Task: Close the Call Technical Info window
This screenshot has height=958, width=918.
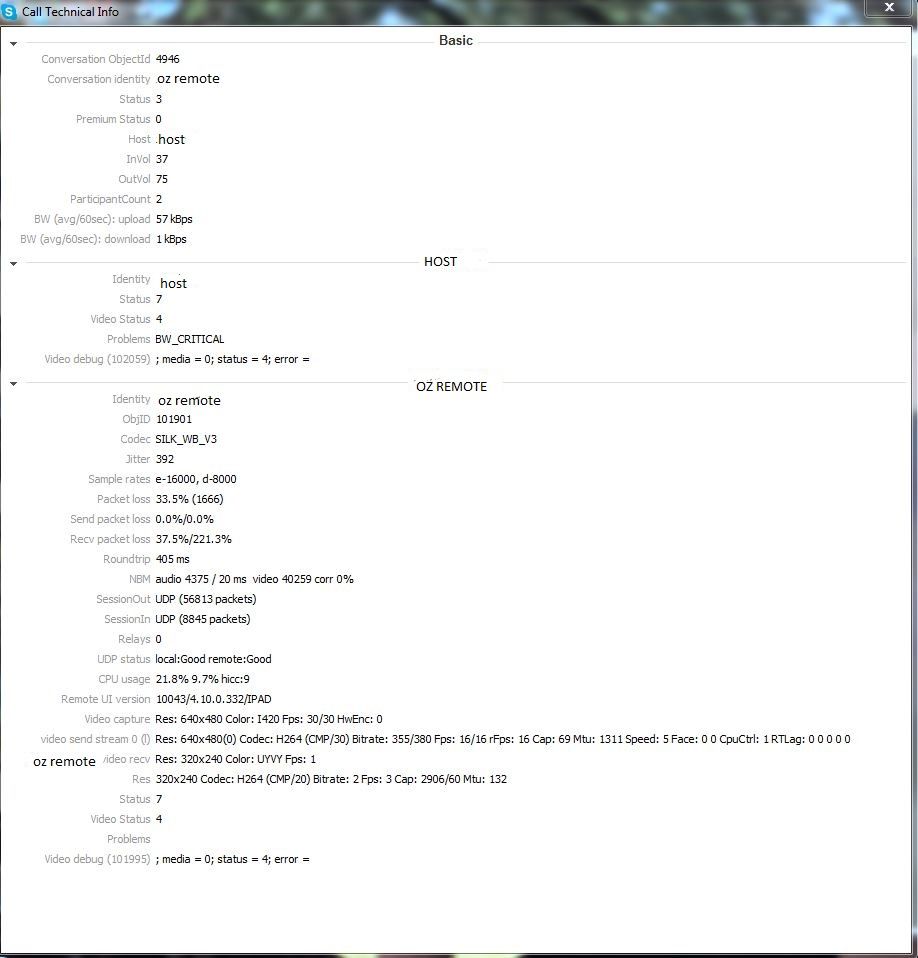Action: [x=889, y=7]
